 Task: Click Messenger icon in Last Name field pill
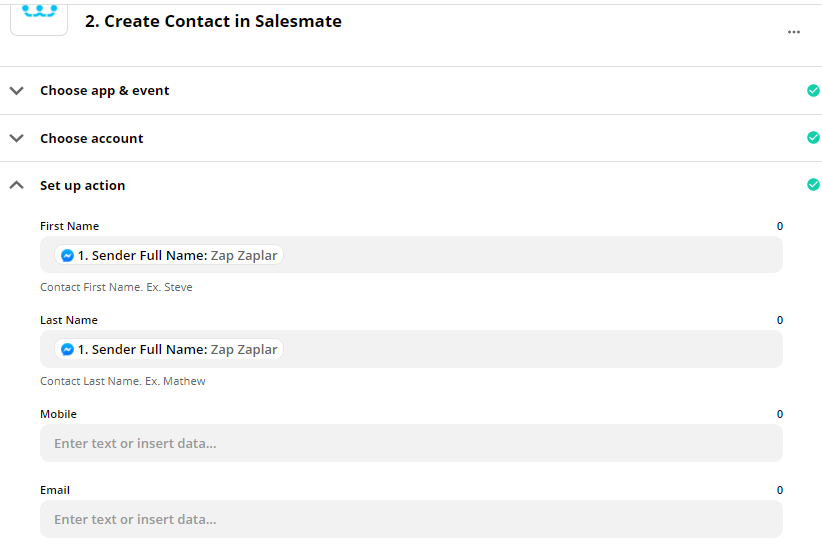67,349
